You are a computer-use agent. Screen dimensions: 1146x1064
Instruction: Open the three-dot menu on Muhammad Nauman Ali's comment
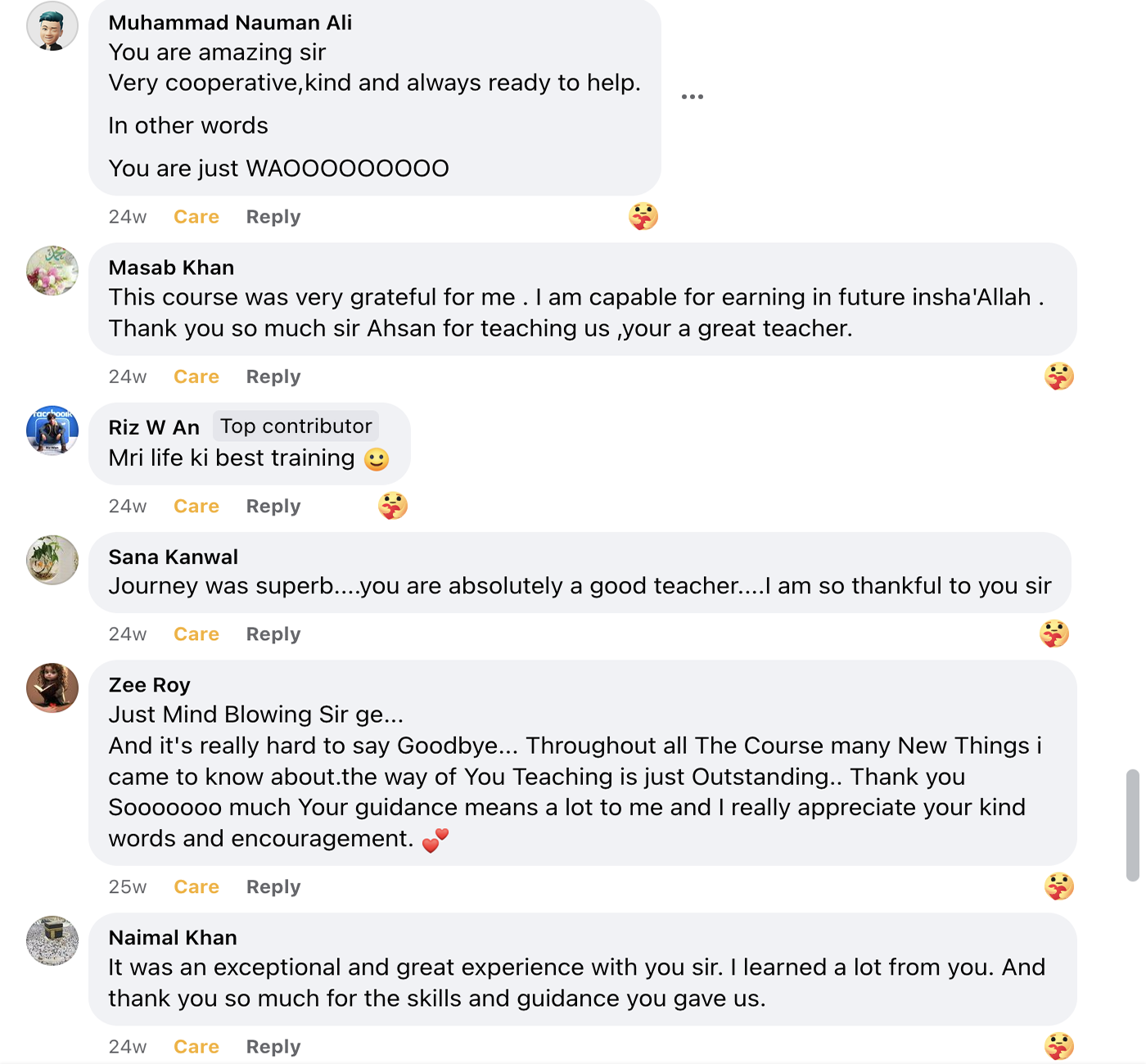point(692,97)
